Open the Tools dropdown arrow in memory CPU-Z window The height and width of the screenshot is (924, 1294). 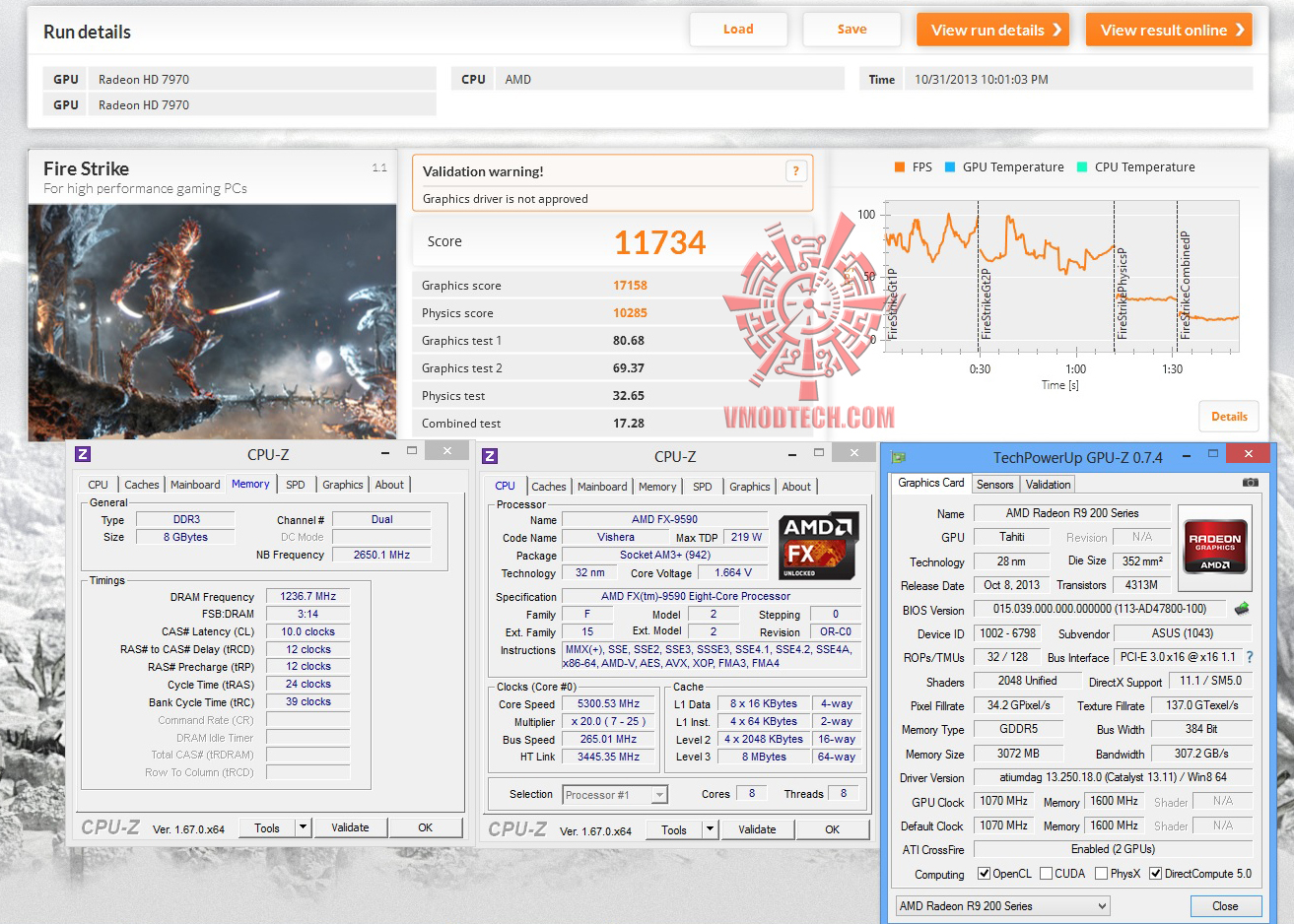(303, 827)
